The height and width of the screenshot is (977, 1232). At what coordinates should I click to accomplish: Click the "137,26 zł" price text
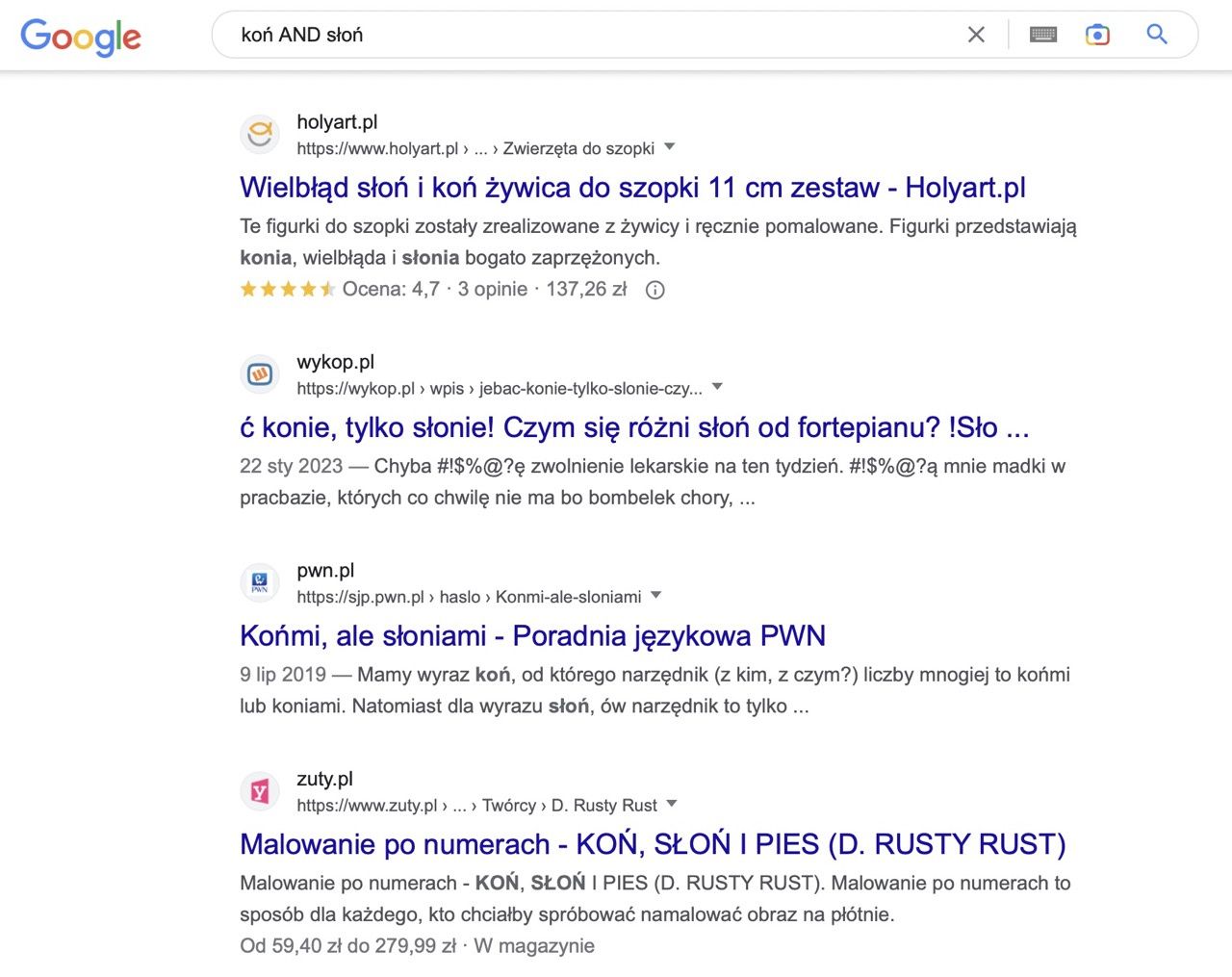point(586,289)
